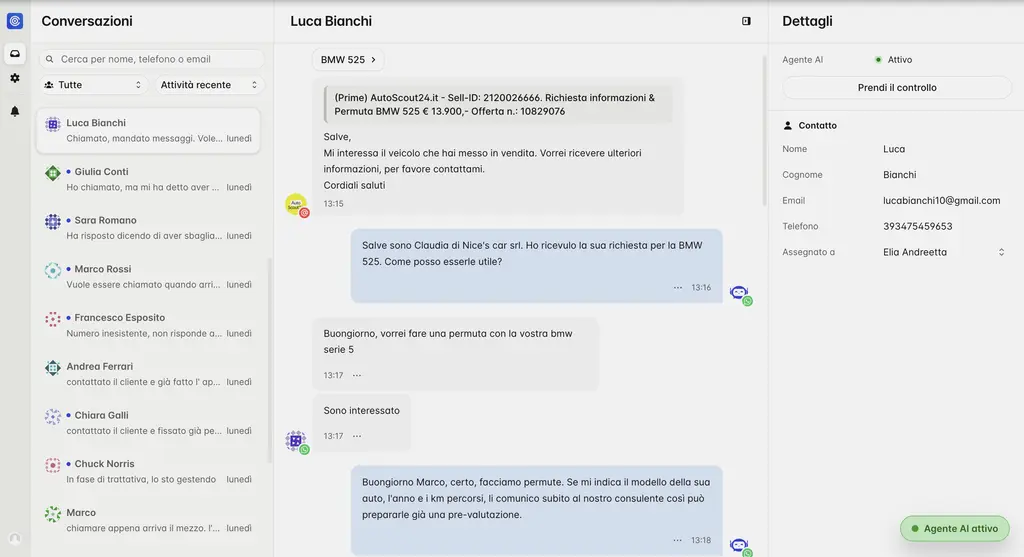Open Chiara Galli conversation
This screenshot has height=557, width=1024.
148,422
